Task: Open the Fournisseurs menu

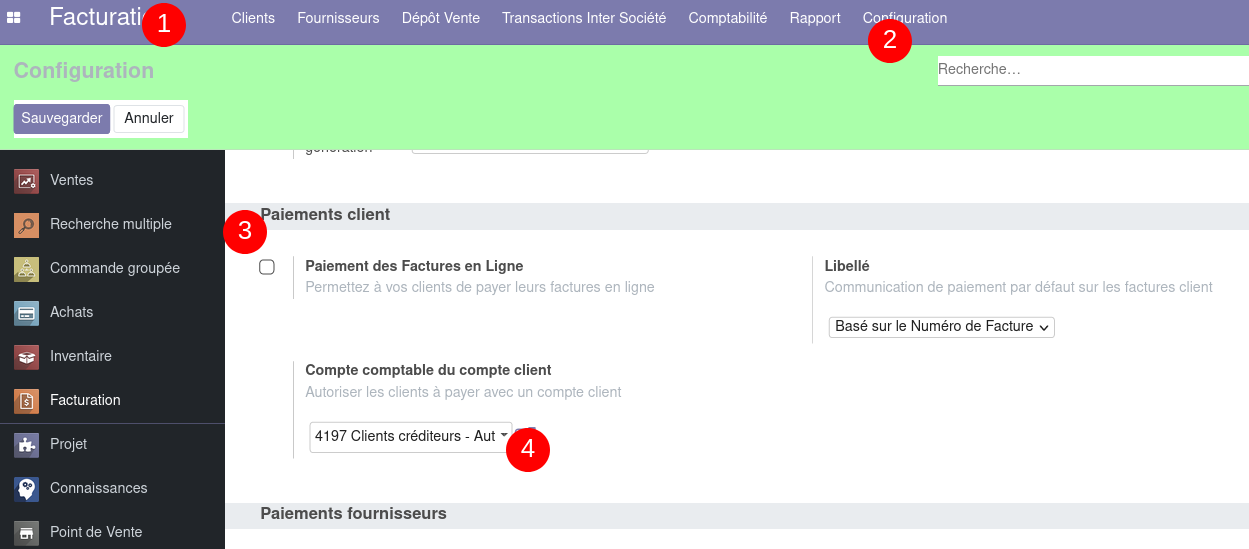Action: (338, 18)
